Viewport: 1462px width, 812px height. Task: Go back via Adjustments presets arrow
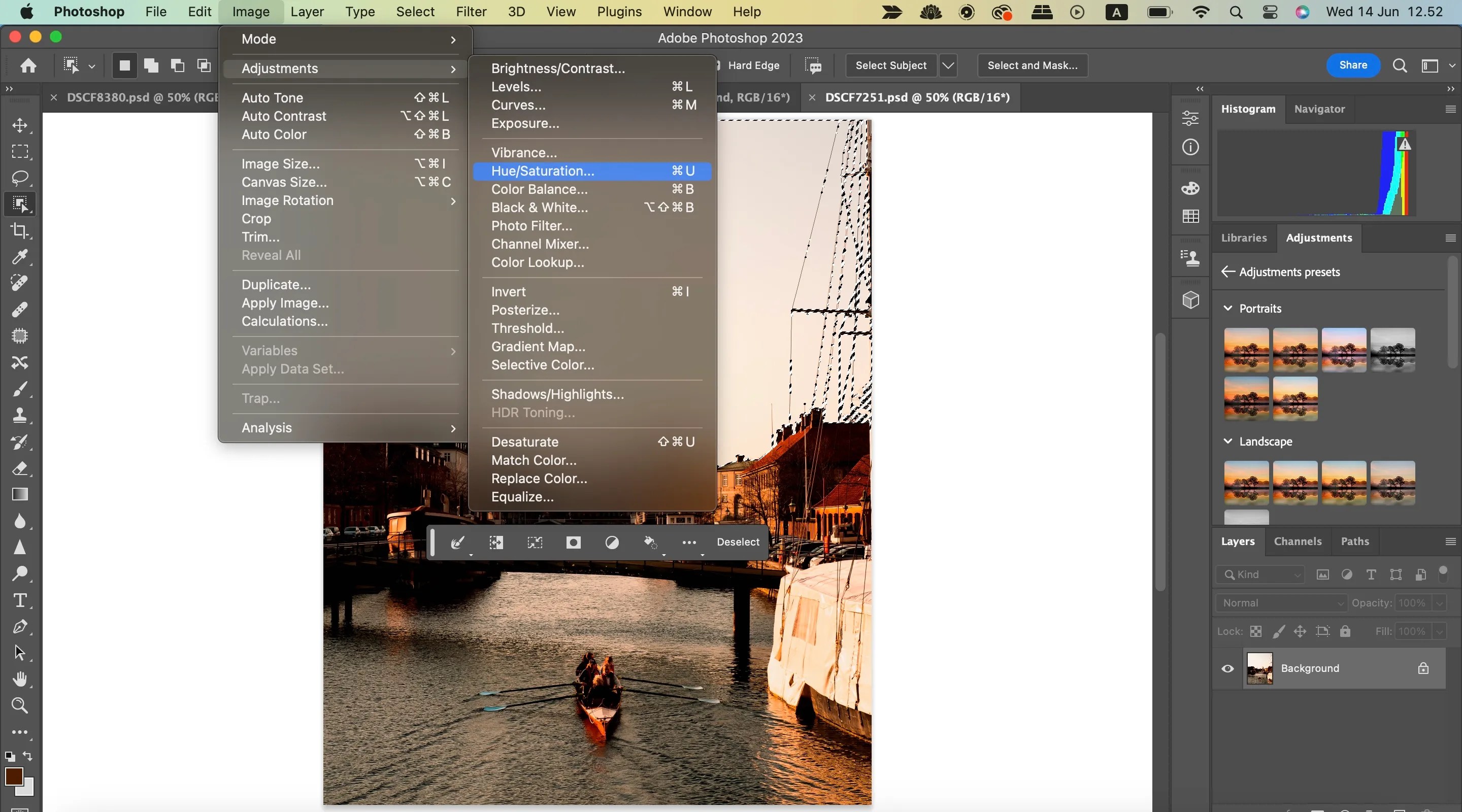point(1227,272)
